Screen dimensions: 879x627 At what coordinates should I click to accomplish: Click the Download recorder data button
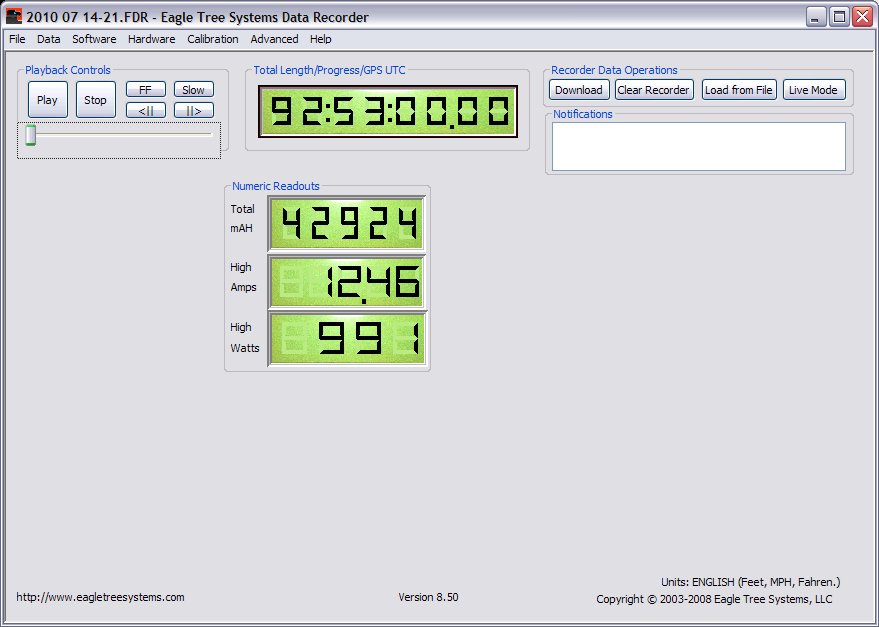coord(579,90)
